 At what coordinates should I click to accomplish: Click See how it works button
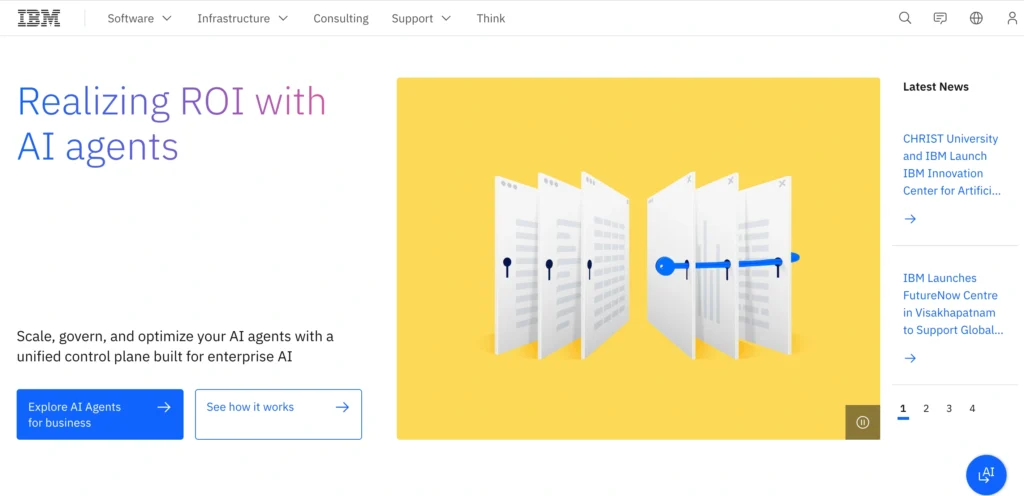(x=278, y=414)
